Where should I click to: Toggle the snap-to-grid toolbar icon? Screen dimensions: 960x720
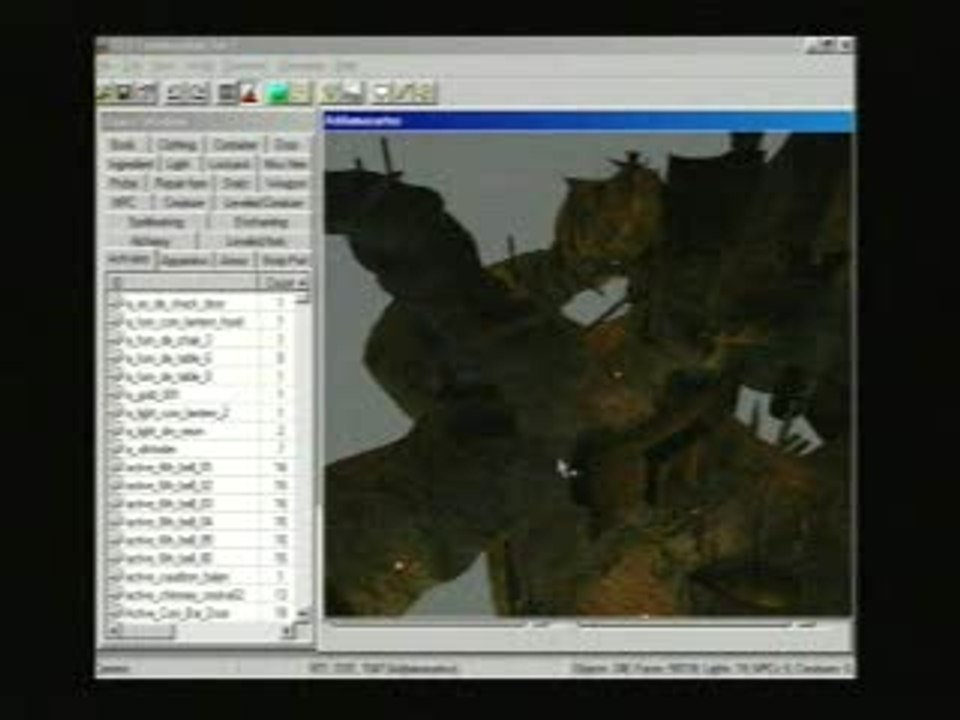pos(228,92)
